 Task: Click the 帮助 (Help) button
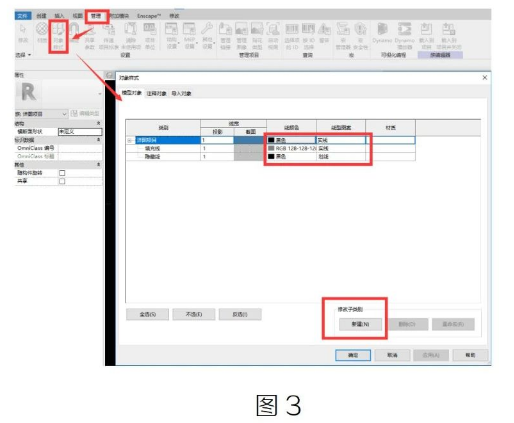pos(470,355)
